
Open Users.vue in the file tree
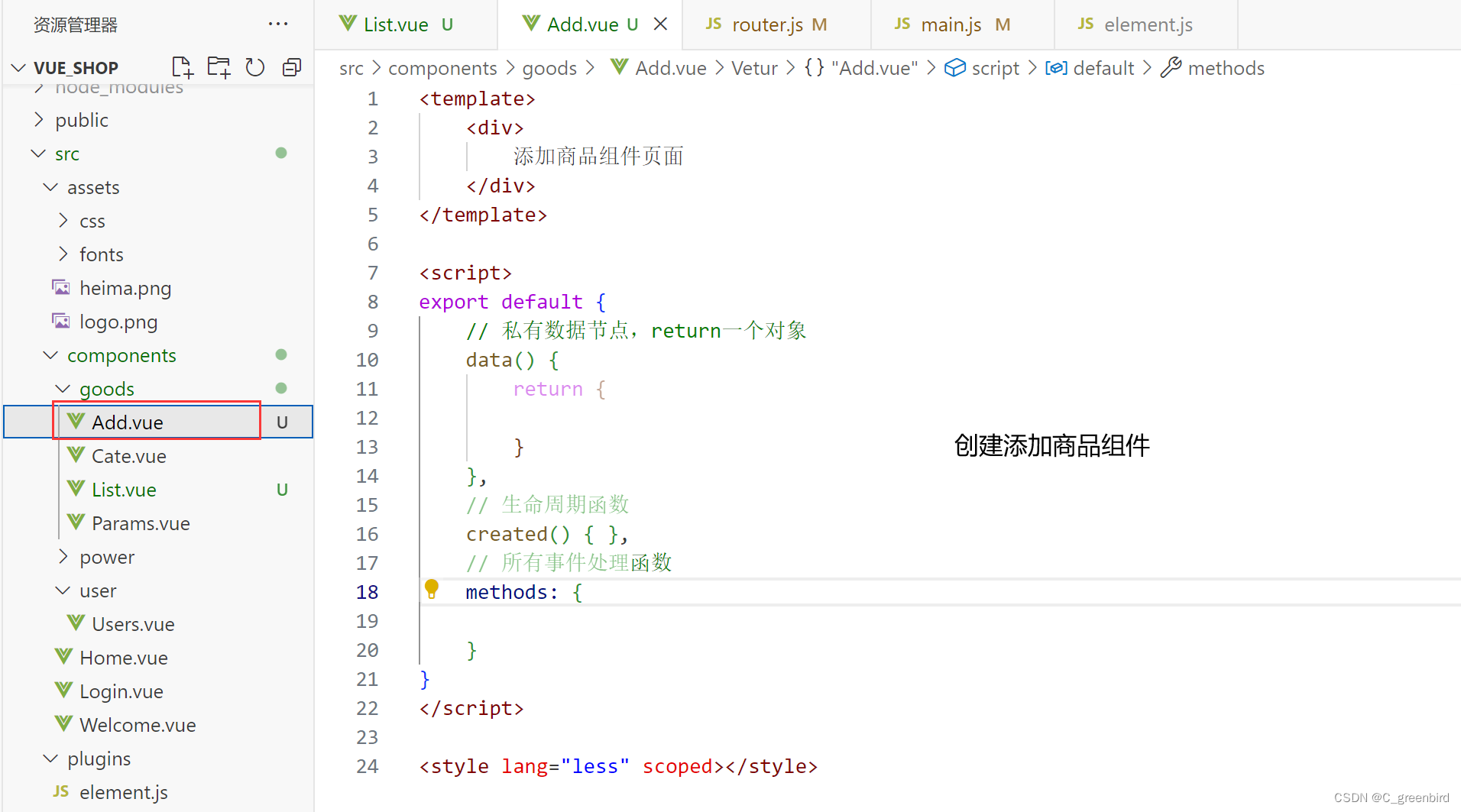coord(158,624)
